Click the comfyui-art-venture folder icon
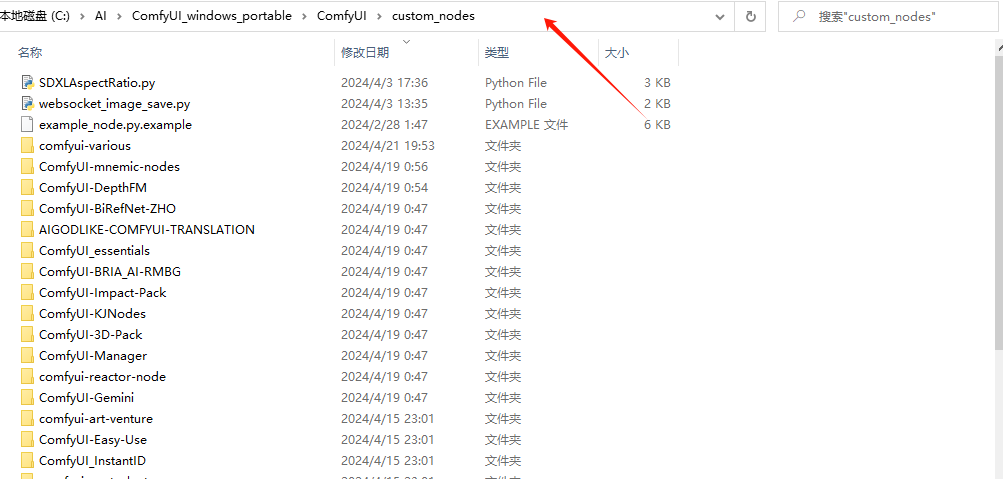This screenshot has height=479, width=1003. [x=27, y=419]
